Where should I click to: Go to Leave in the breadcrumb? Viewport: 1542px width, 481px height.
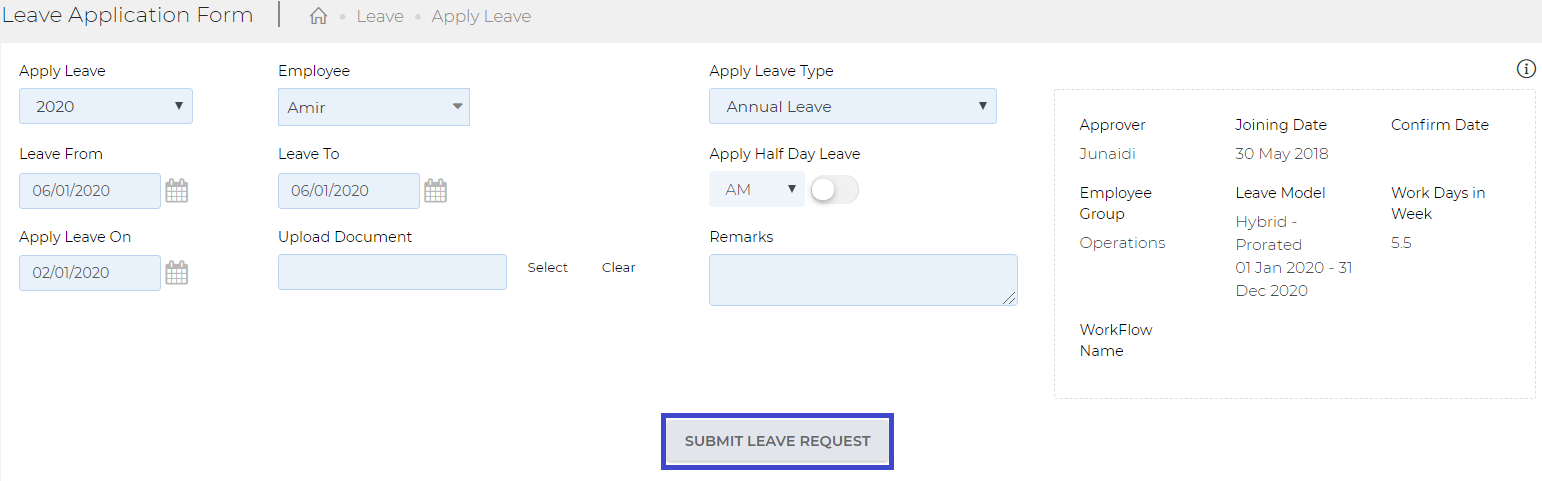coord(380,16)
